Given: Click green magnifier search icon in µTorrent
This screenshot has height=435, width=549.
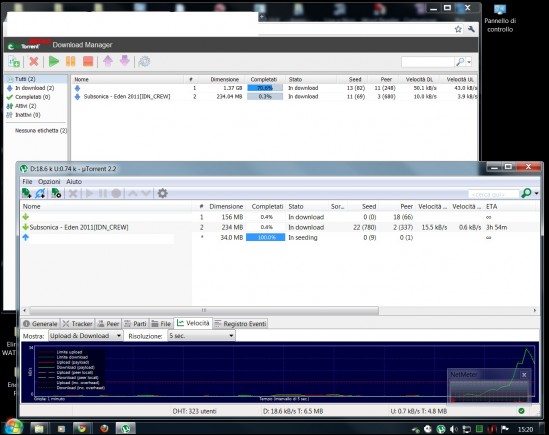Looking at the screenshot, I should 526,193.
